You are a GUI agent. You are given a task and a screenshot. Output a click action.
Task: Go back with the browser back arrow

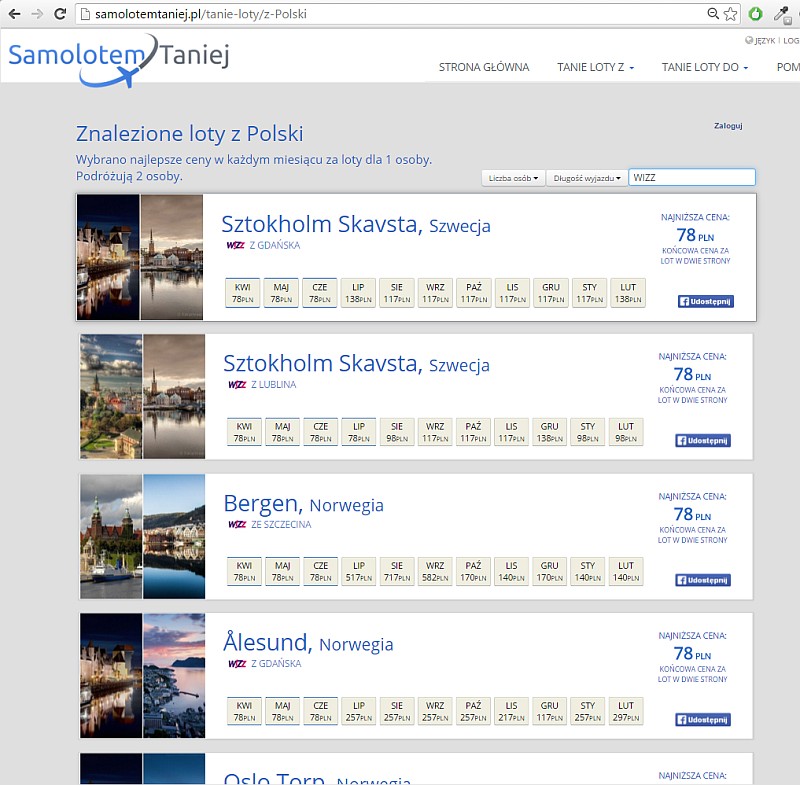[14, 14]
